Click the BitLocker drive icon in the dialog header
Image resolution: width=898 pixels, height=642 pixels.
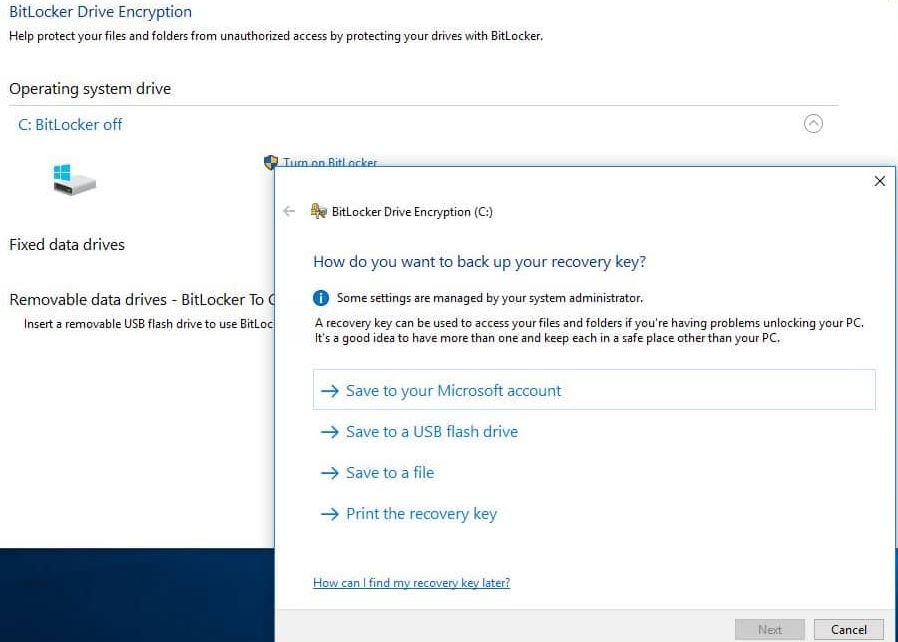click(320, 211)
